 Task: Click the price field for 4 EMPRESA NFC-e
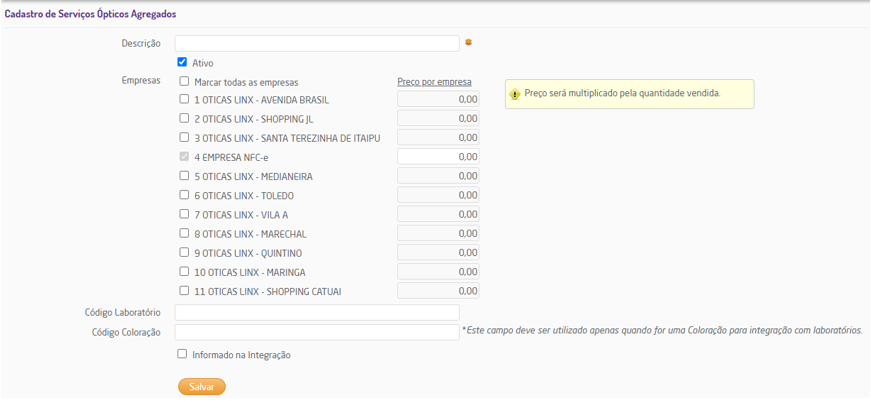click(438, 157)
